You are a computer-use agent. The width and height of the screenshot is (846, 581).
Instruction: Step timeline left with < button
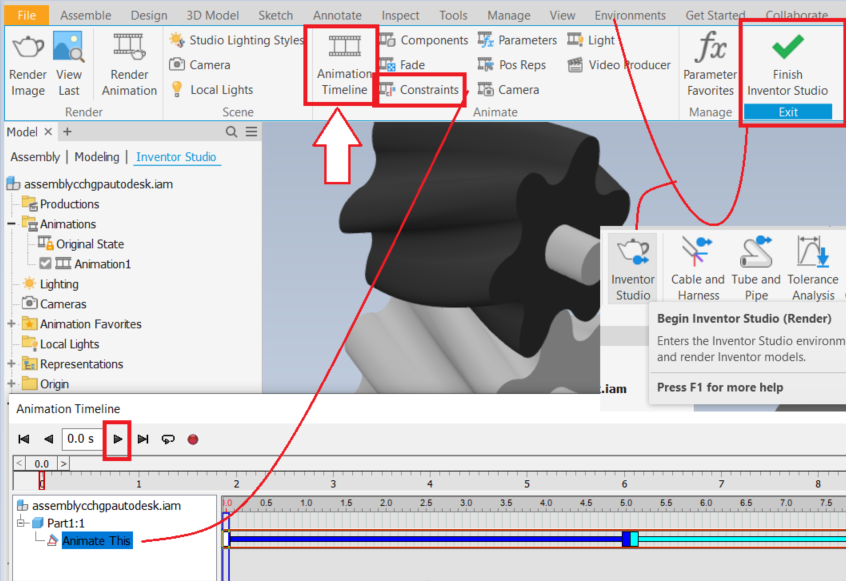pyautogui.click(x=19, y=463)
